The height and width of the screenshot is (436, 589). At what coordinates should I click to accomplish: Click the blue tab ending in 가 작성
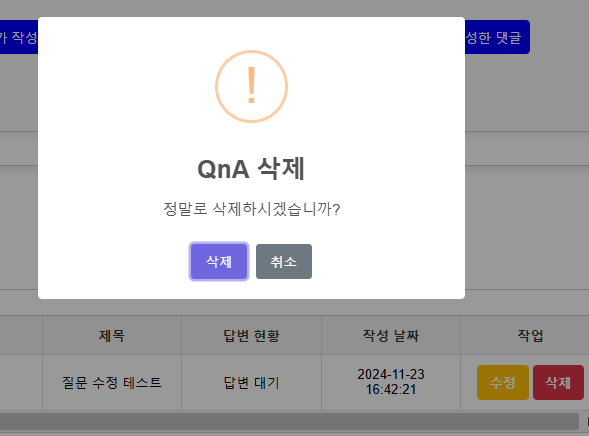click(x=19, y=37)
